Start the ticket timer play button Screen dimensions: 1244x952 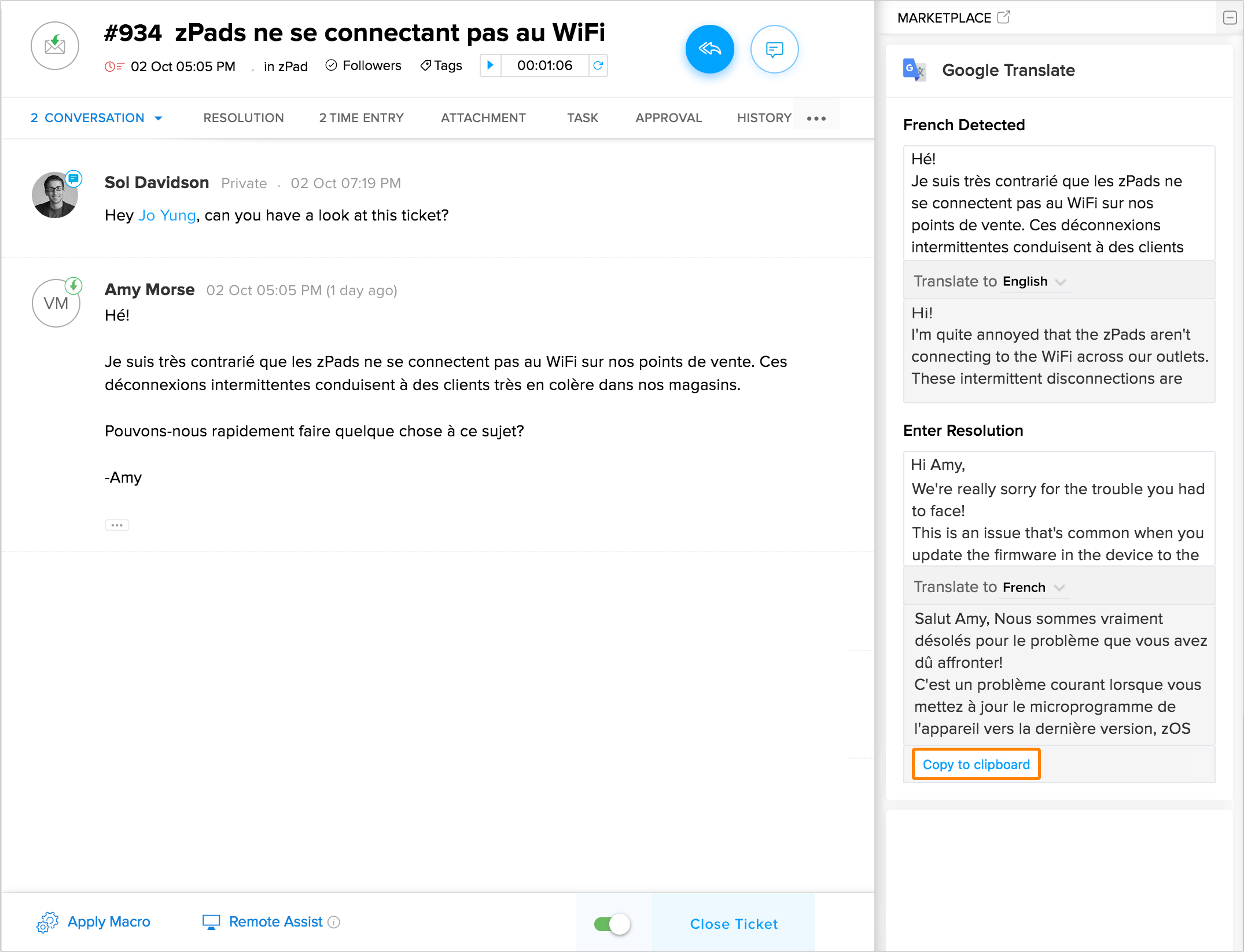(x=490, y=65)
